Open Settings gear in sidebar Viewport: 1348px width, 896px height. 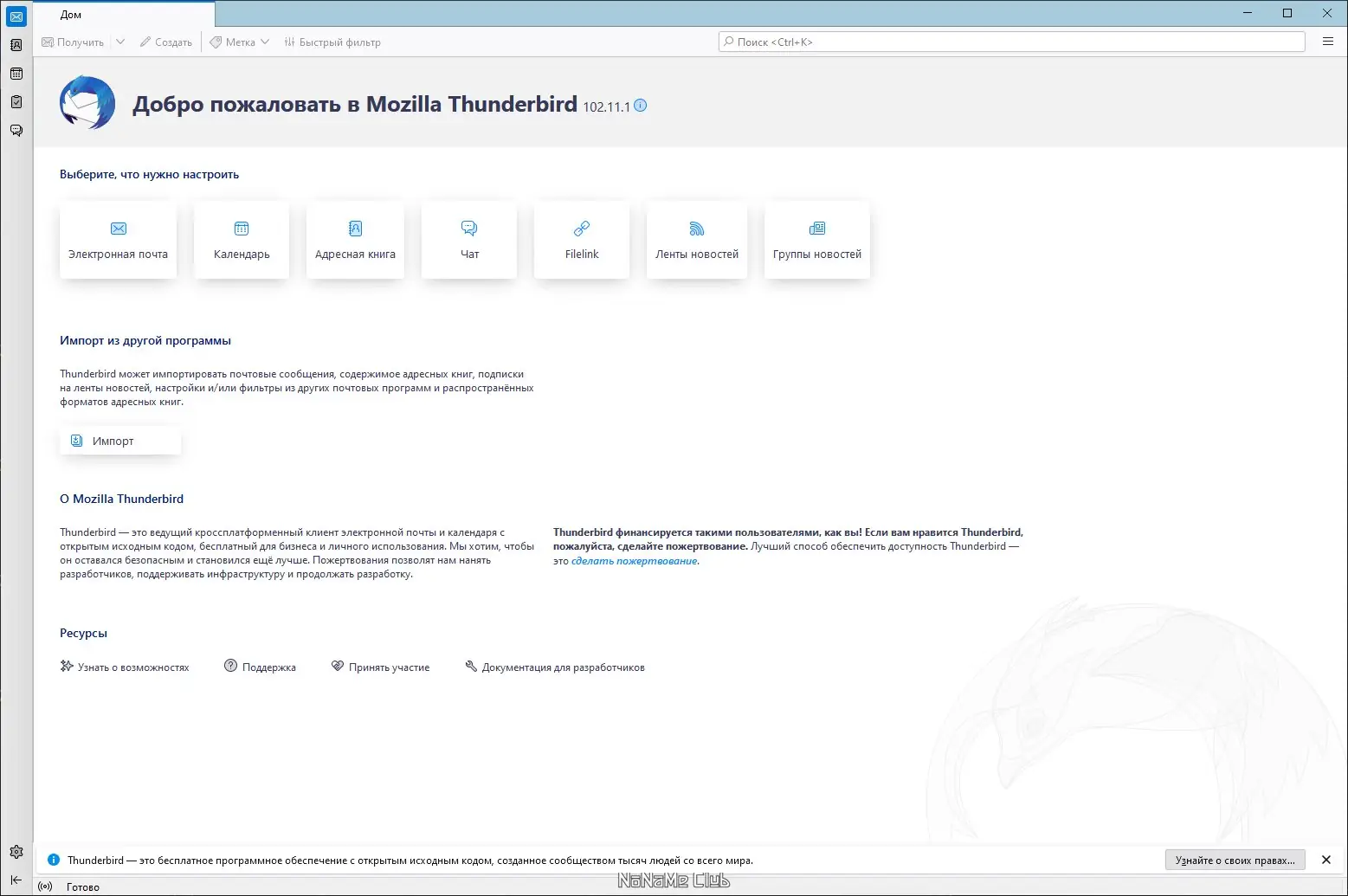pyautogui.click(x=16, y=852)
